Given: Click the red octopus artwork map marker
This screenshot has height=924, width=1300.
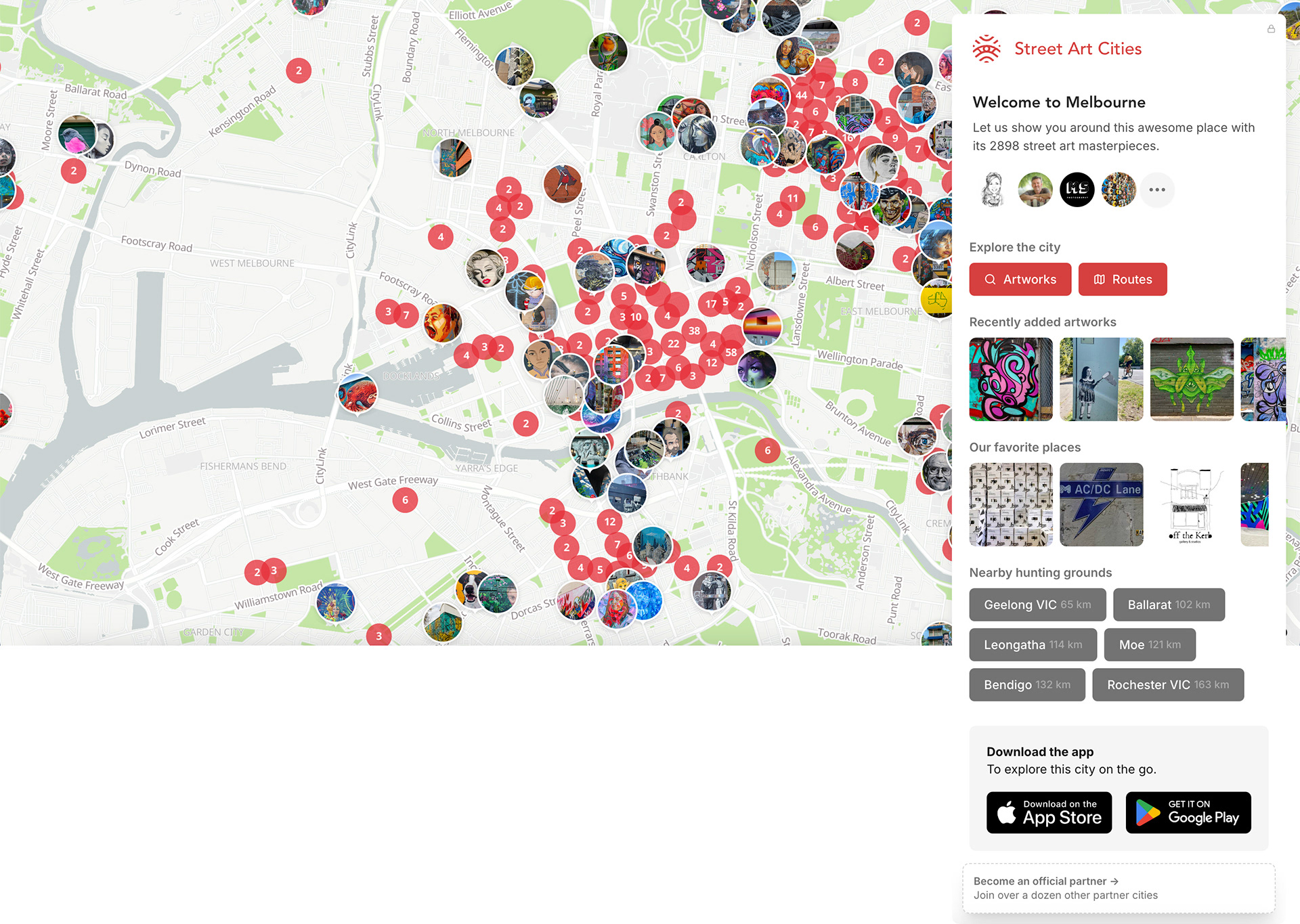Looking at the screenshot, I should coord(357,393).
